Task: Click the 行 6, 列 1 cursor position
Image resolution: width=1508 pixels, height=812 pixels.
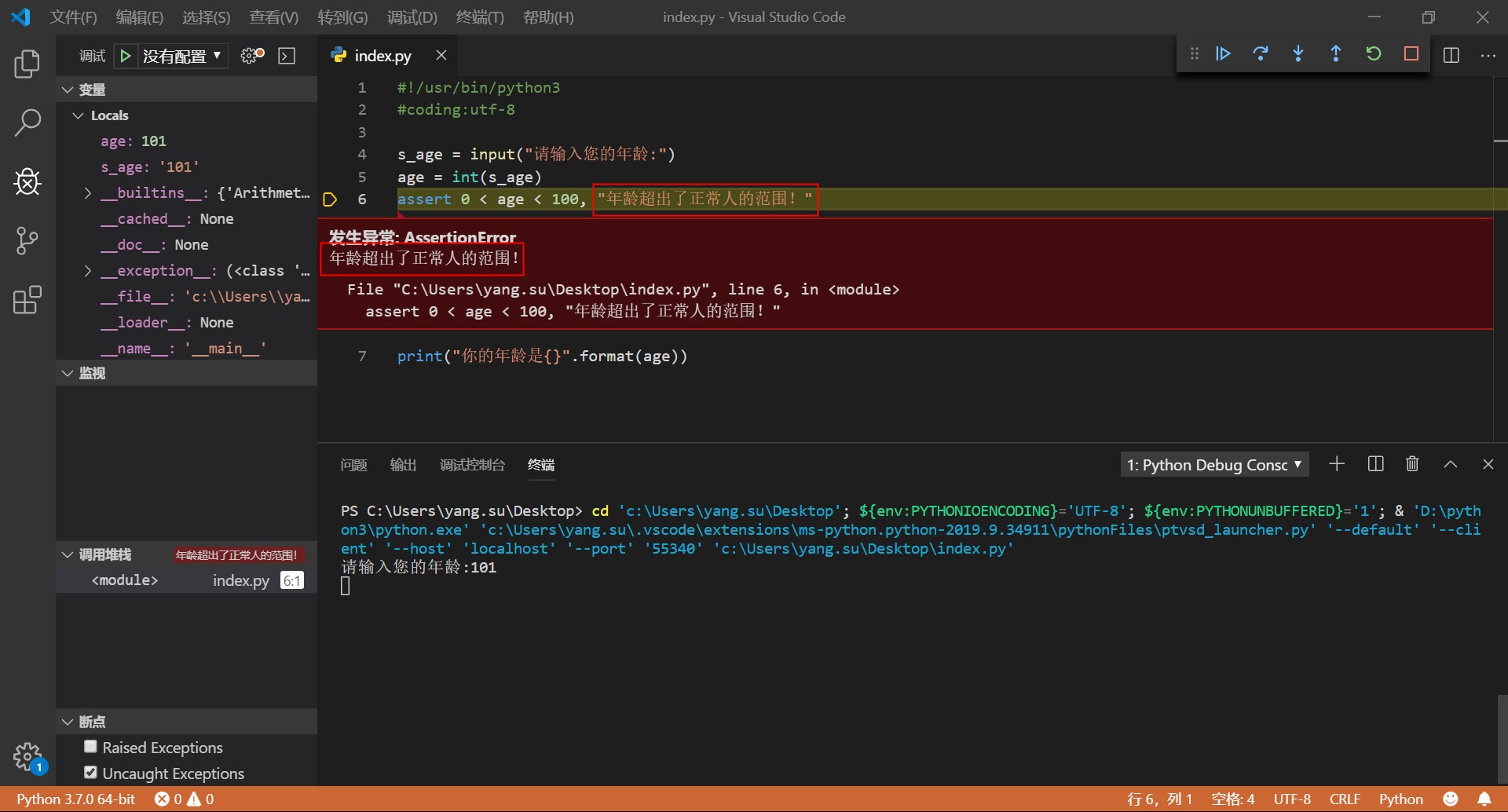Action: tap(1159, 799)
